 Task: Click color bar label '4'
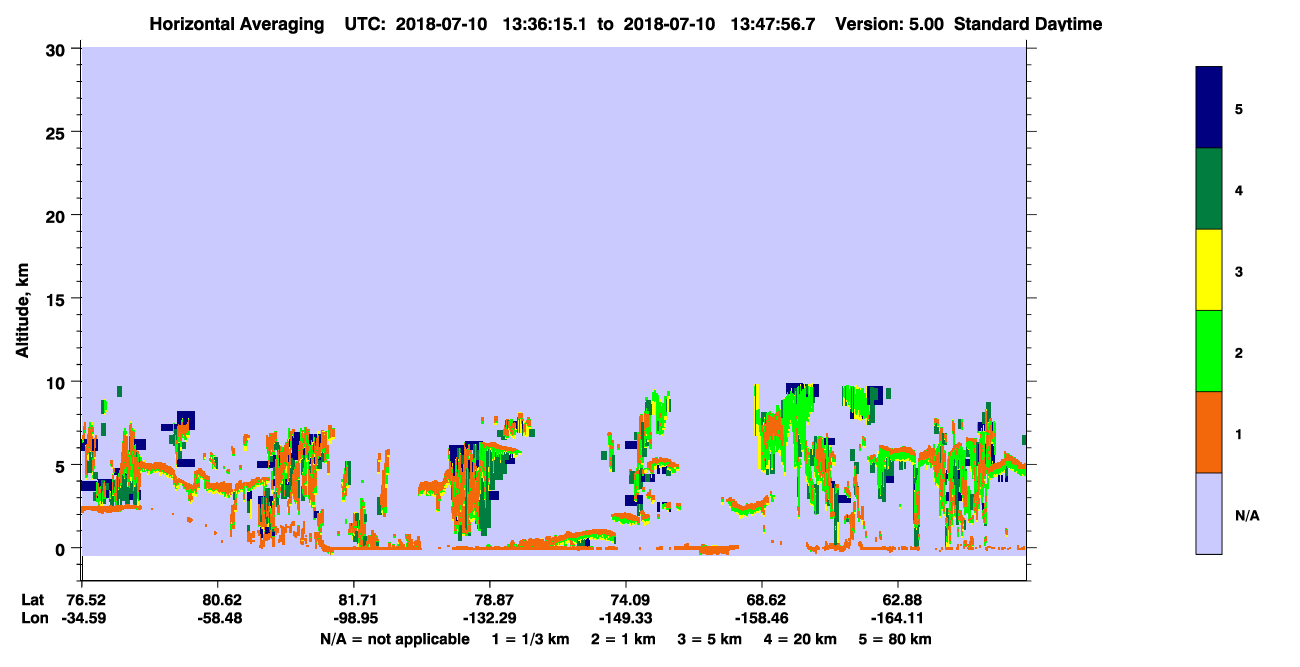1239,189
